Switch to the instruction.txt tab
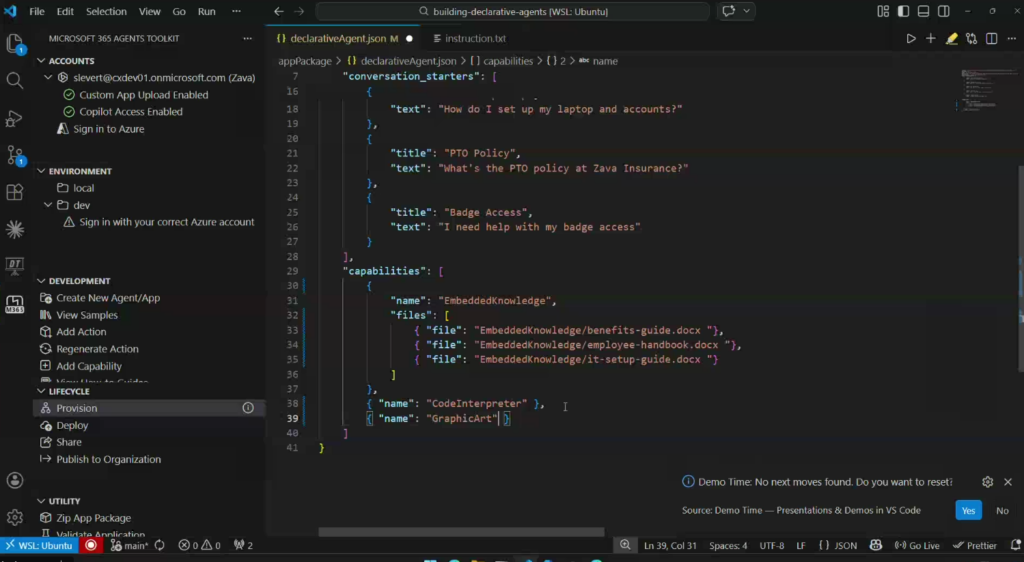This screenshot has height=562, width=1024. click(475, 39)
